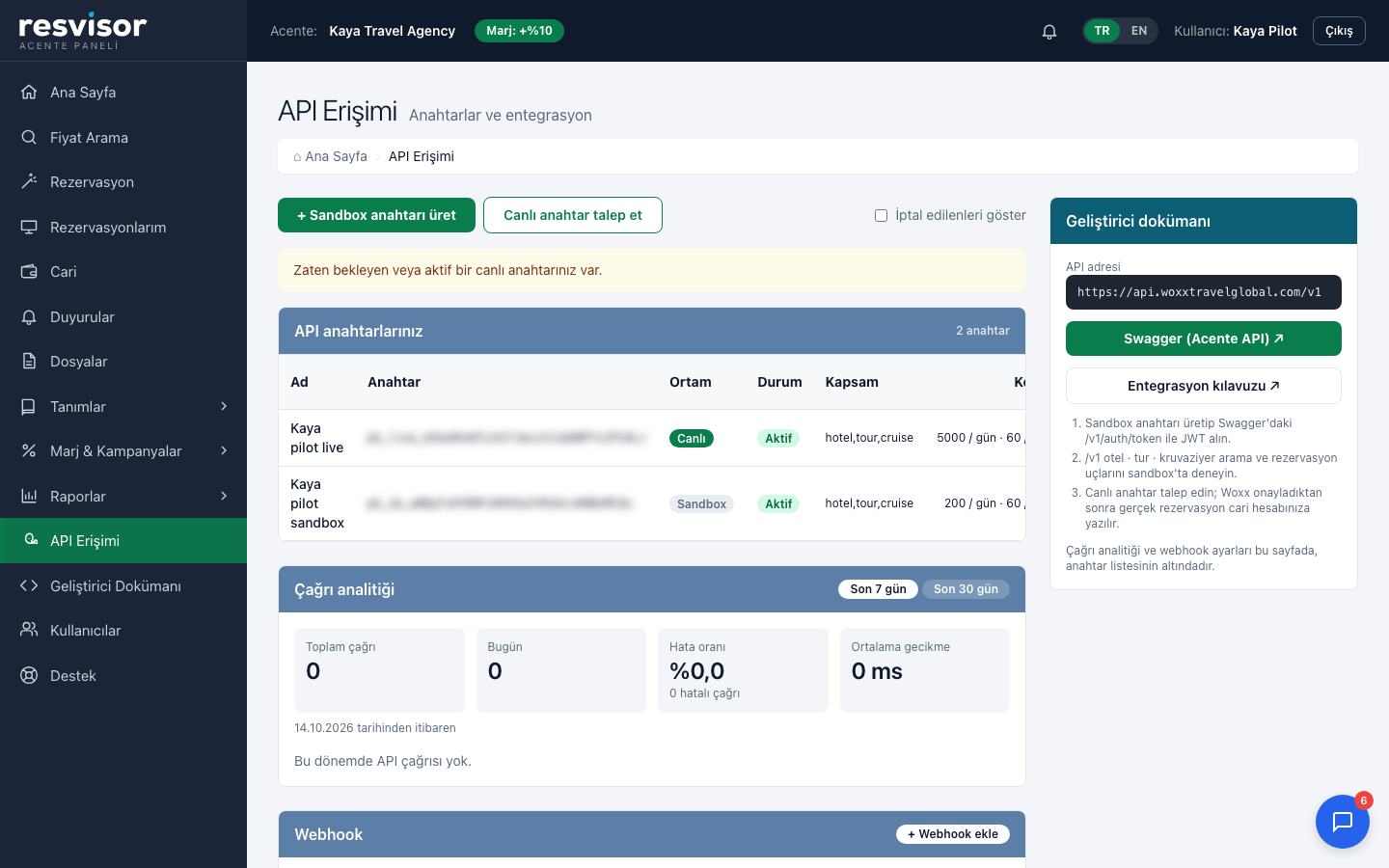Click the API address URL field

click(x=1204, y=292)
